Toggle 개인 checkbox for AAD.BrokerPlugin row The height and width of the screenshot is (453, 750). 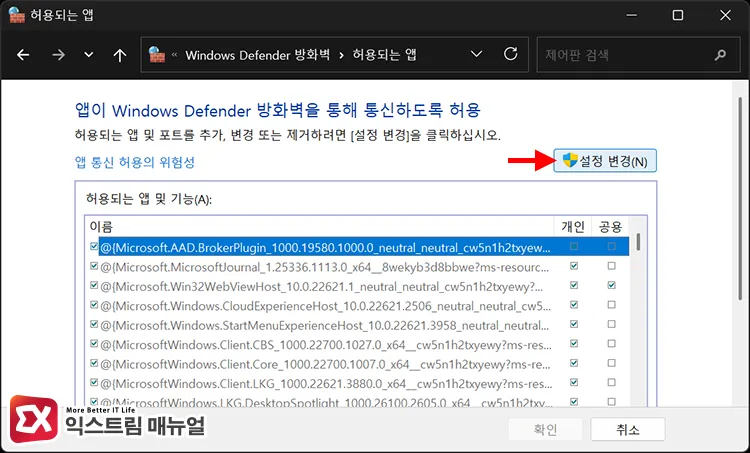pyautogui.click(x=574, y=247)
